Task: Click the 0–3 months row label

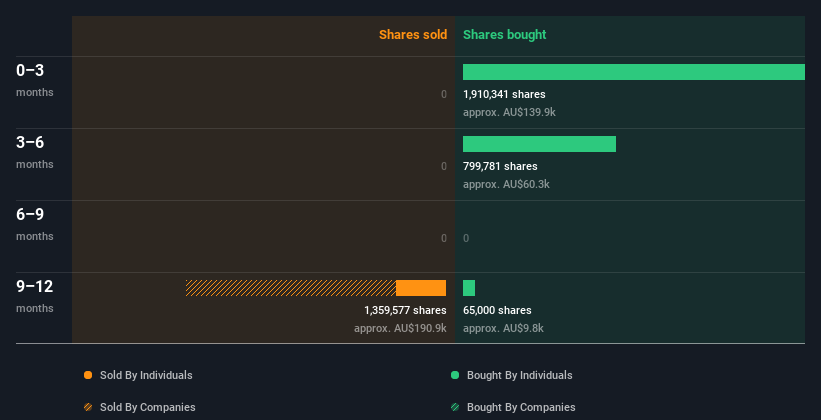Action: point(35,80)
